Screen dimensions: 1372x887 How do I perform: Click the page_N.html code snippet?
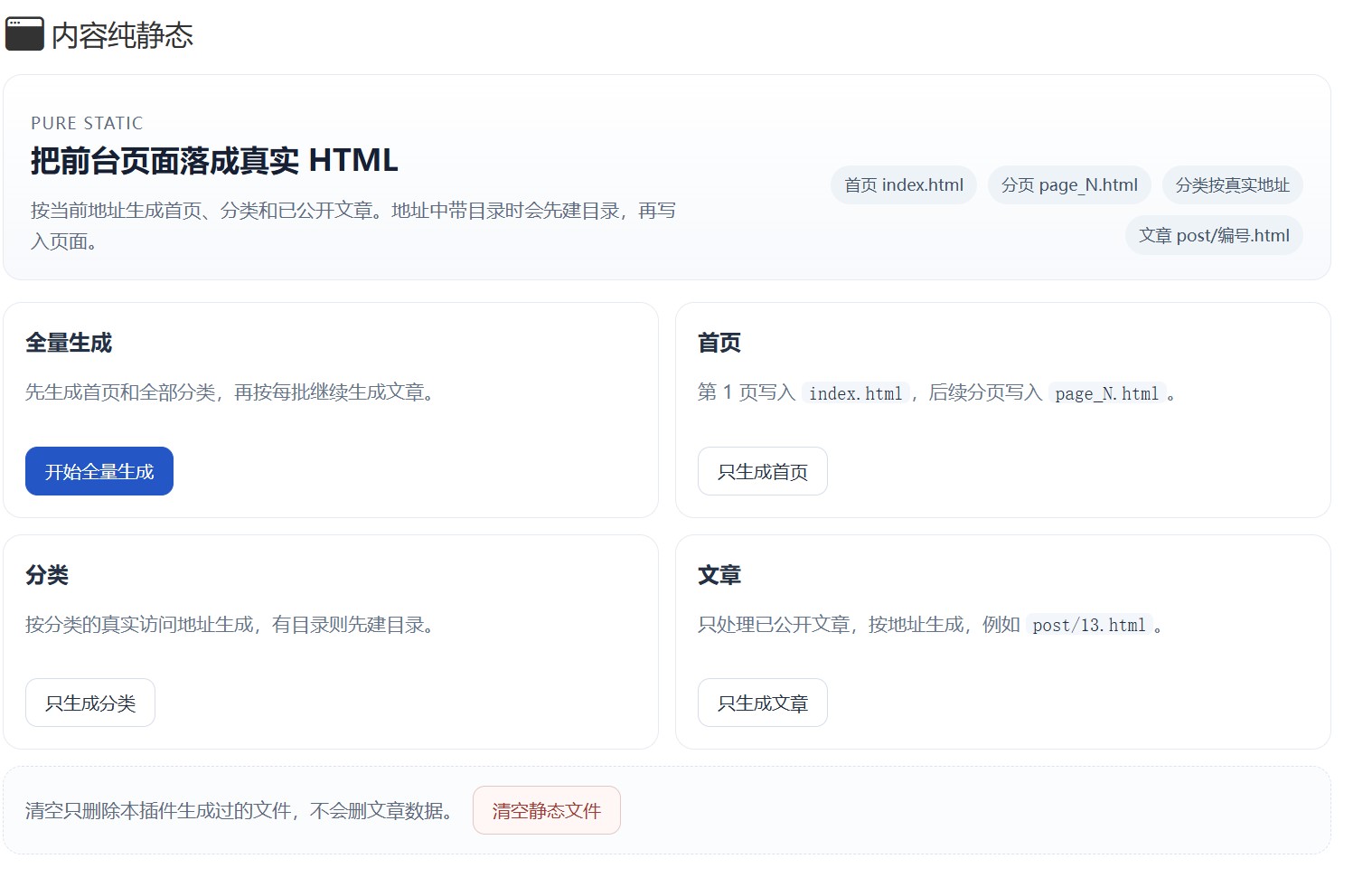click(x=1106, y=393)
